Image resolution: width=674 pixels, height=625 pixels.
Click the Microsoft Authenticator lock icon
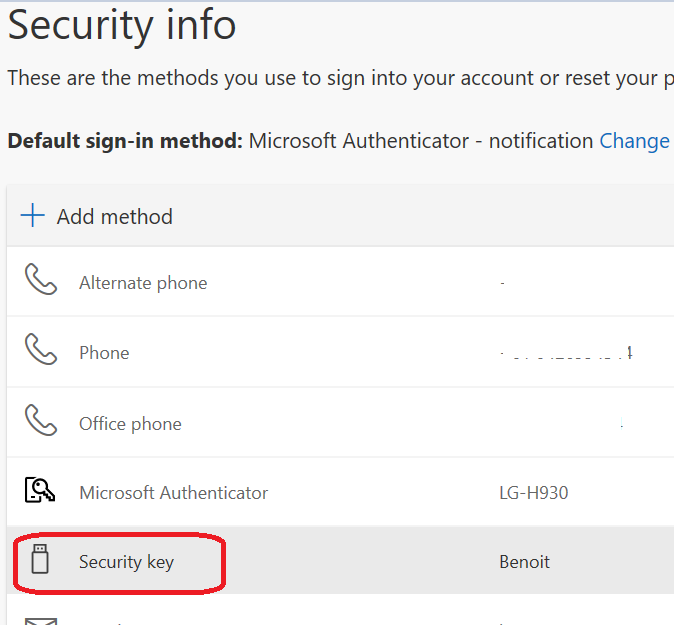click(x=40, y=492)
